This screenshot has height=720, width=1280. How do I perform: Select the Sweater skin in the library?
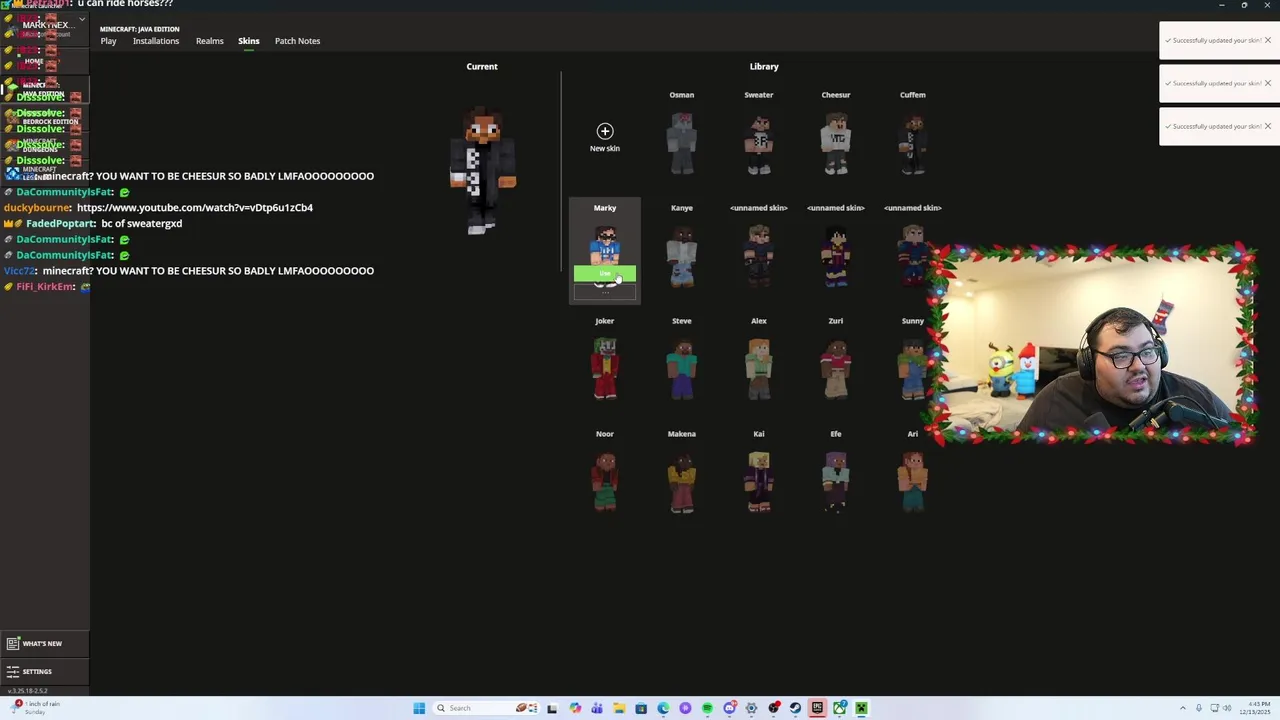pos(759,143)
